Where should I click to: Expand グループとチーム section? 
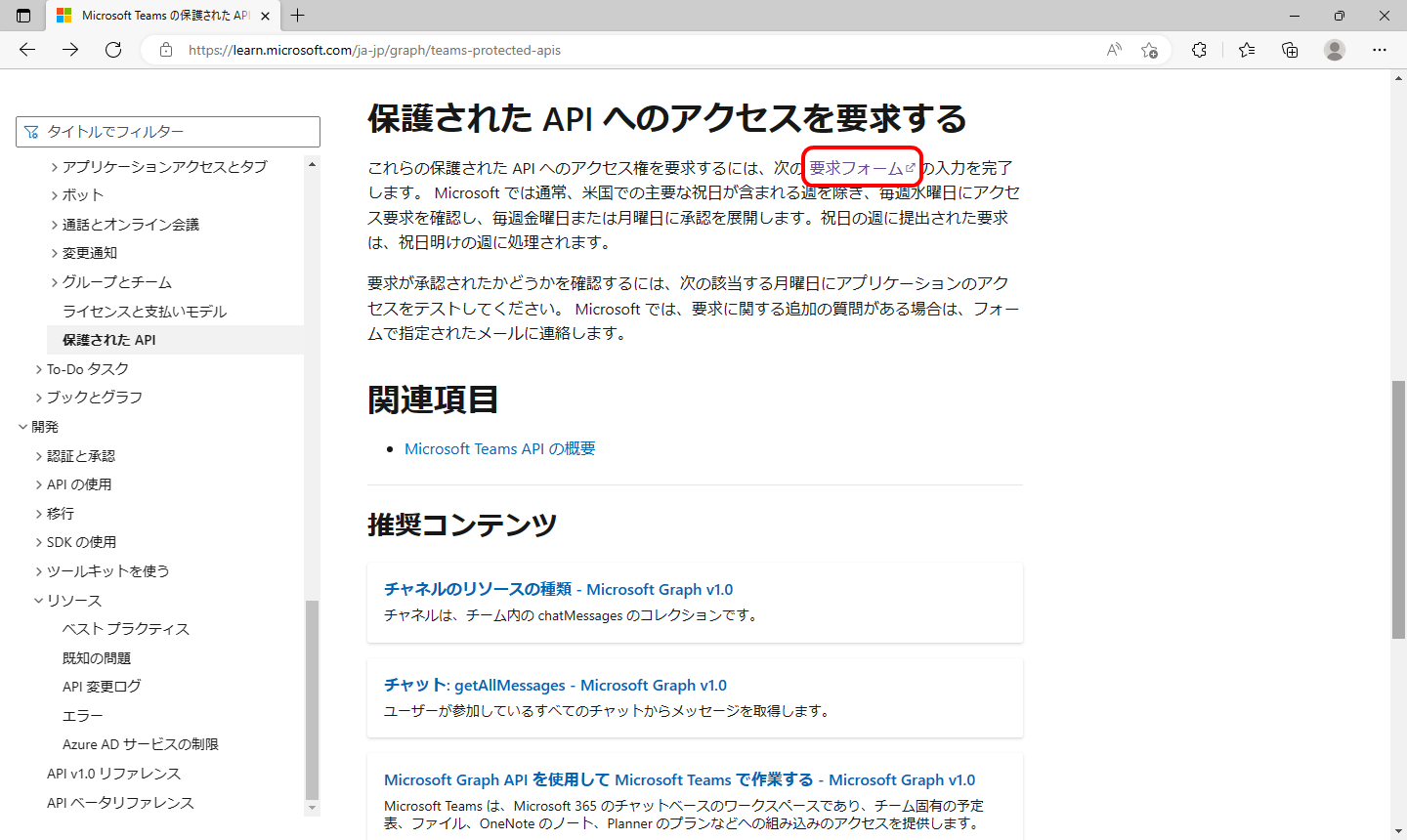[55, 282]
